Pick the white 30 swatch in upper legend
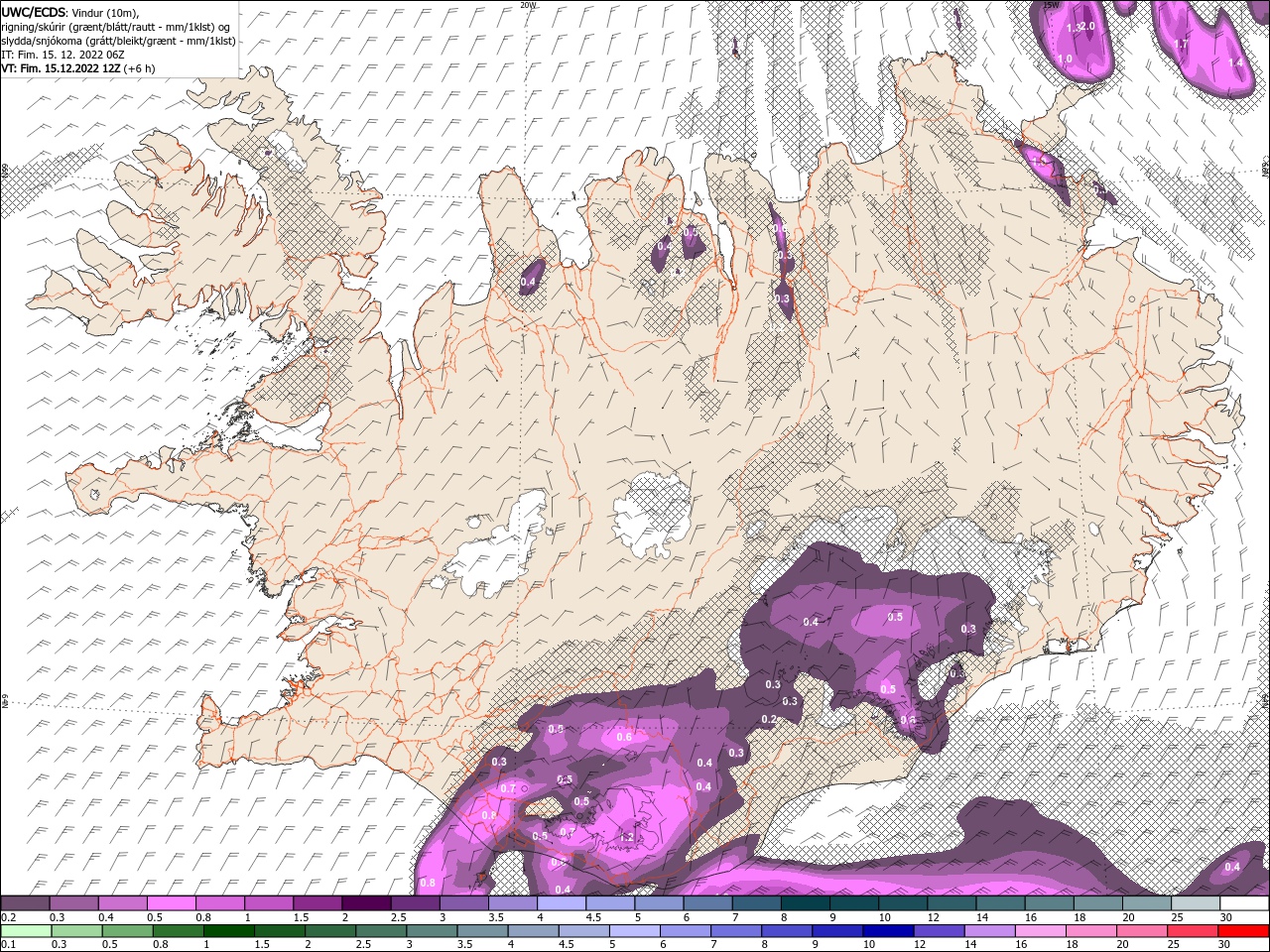This screenshot has height=952, width=1270. [x=1244, y=903]
